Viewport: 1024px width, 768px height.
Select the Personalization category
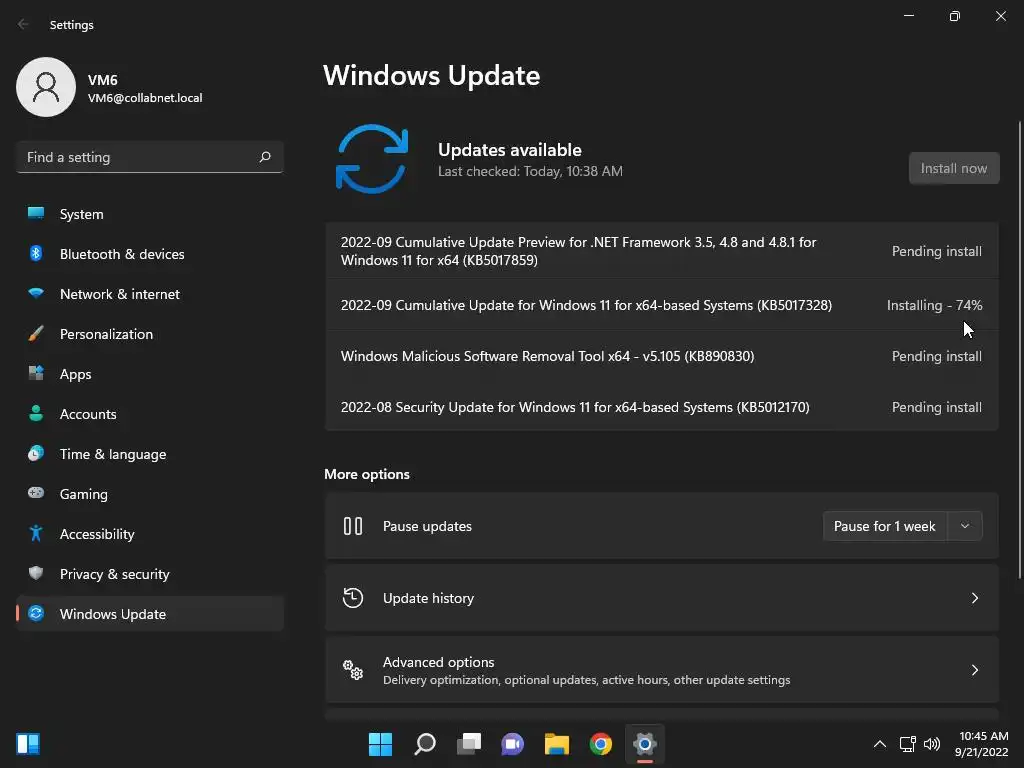150,334
